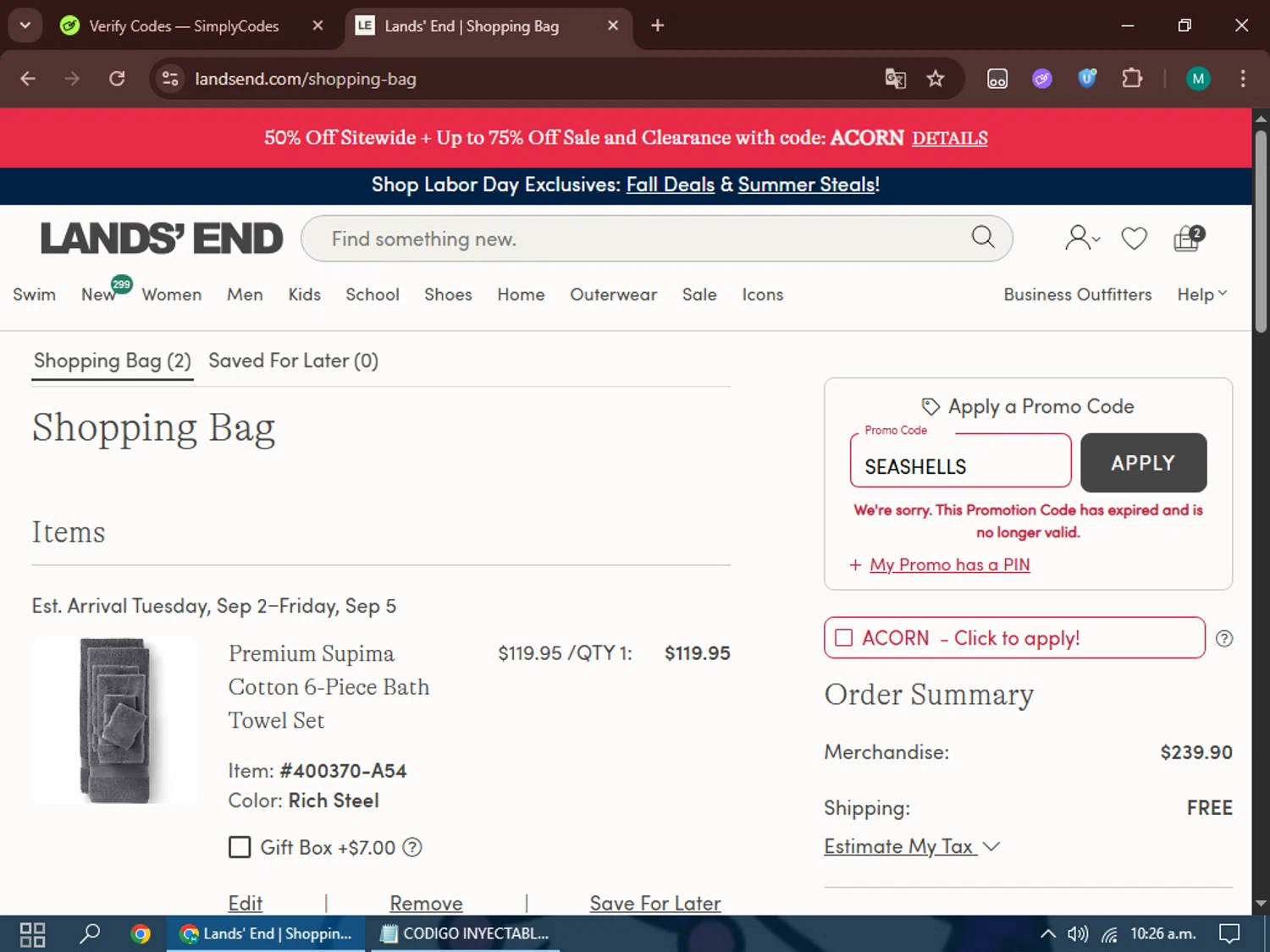Visit Business Outfitters link
This screenshot has height=952, width=1270.
click(1078, 294)
